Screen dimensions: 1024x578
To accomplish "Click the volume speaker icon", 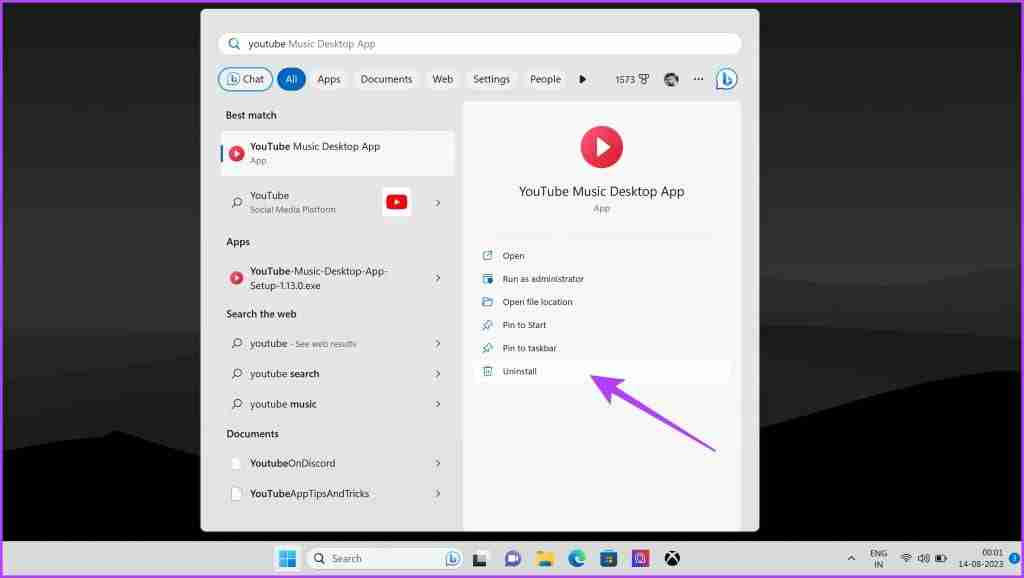I will tap(923, 558).
